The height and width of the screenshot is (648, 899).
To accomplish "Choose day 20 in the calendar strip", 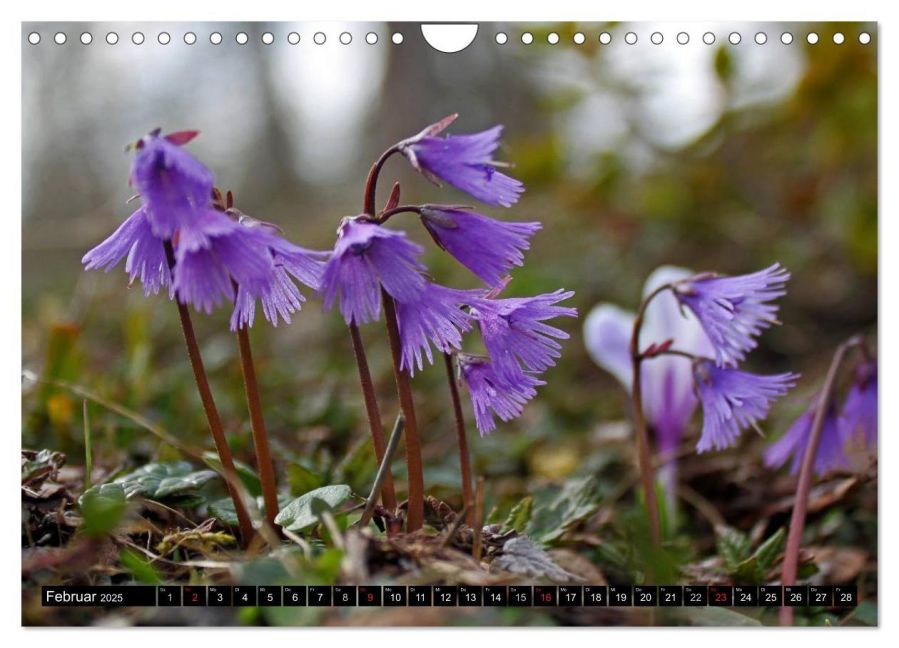I will point(645,597).
